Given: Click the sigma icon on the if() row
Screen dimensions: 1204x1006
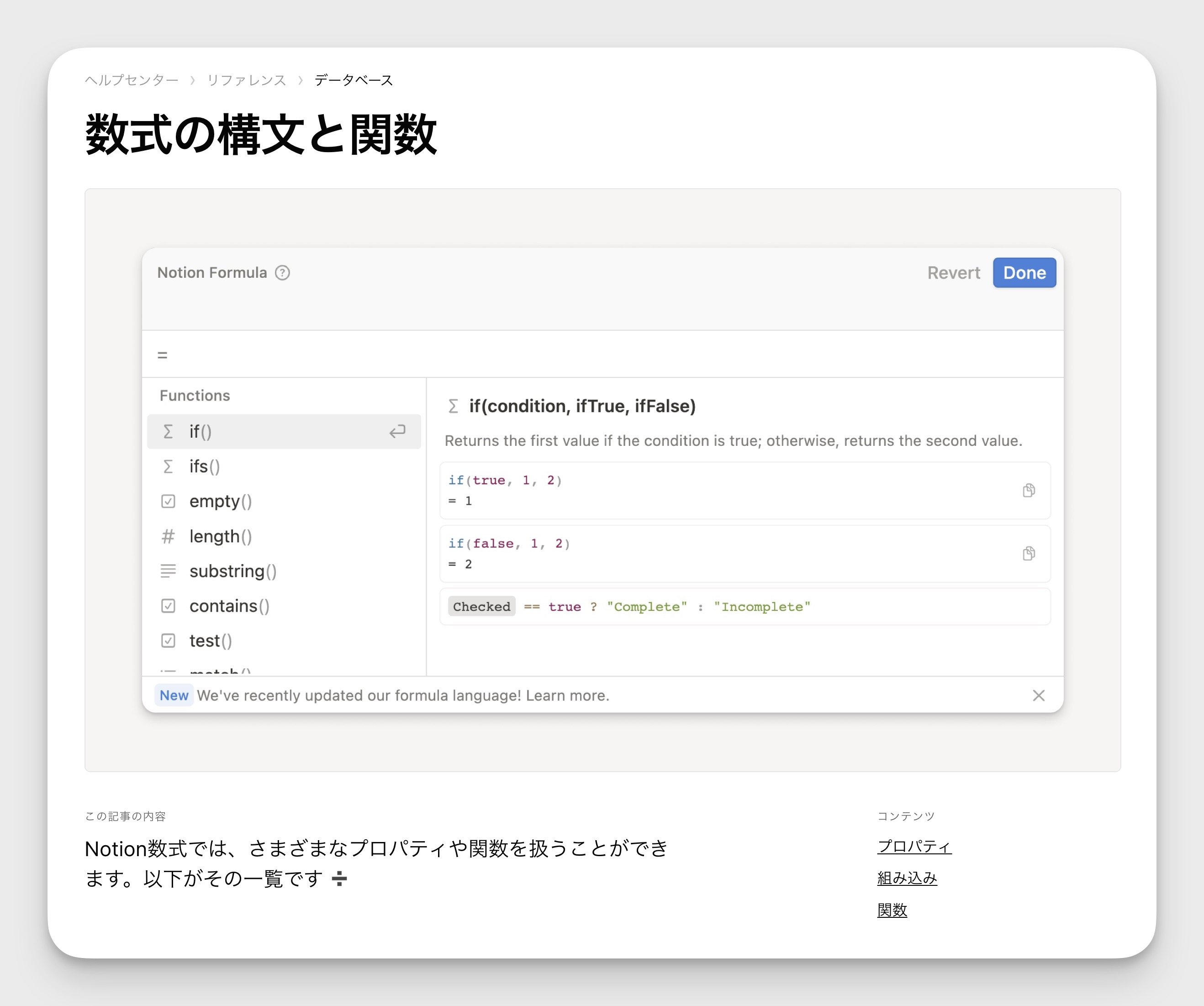Looking at the screenshot, I should pos(168,431).
